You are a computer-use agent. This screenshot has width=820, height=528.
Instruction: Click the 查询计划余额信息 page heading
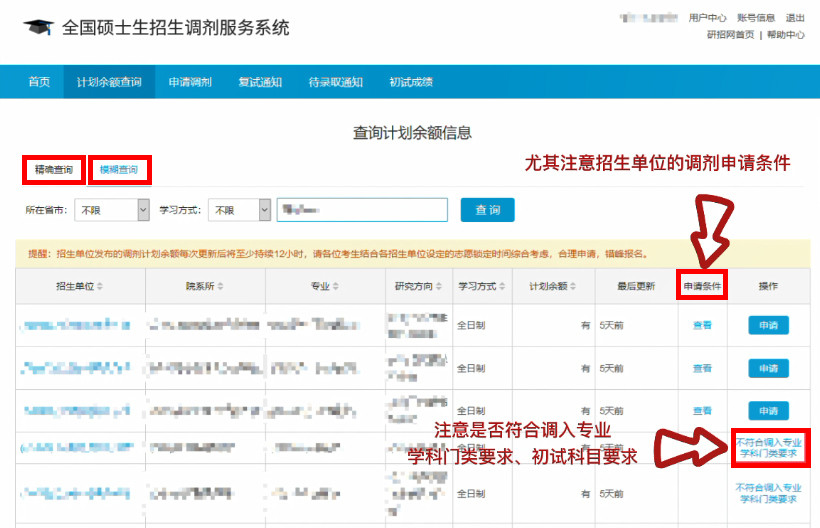(412, 133)
